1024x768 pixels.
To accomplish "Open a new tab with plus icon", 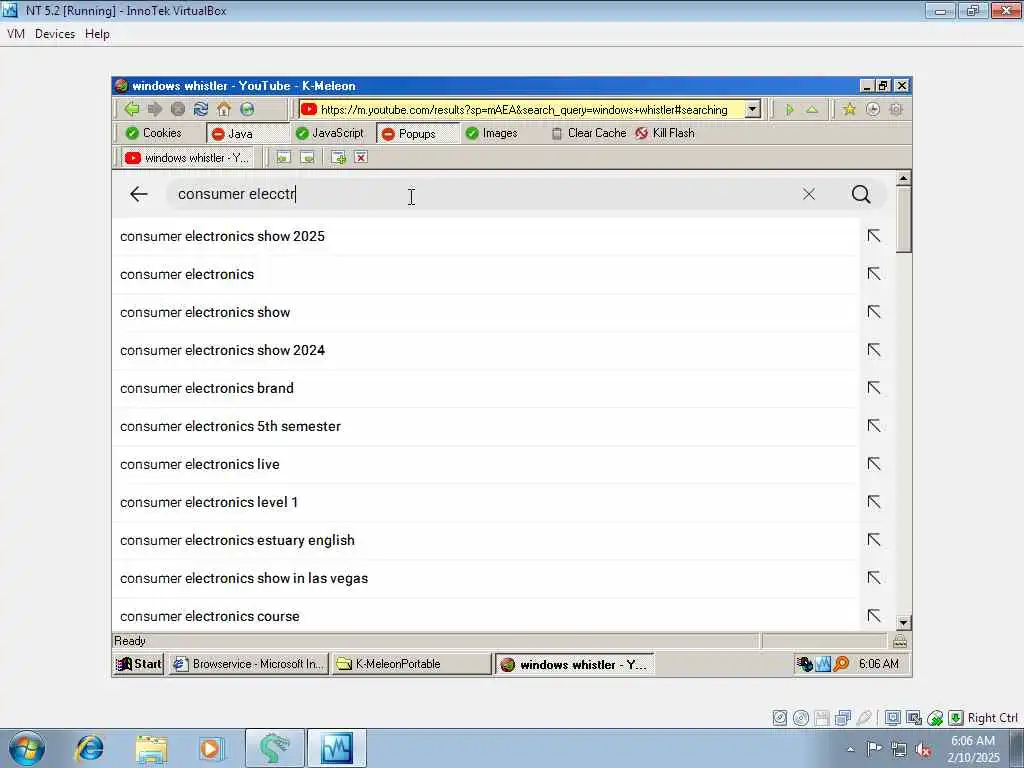I will tap(338, 157).
